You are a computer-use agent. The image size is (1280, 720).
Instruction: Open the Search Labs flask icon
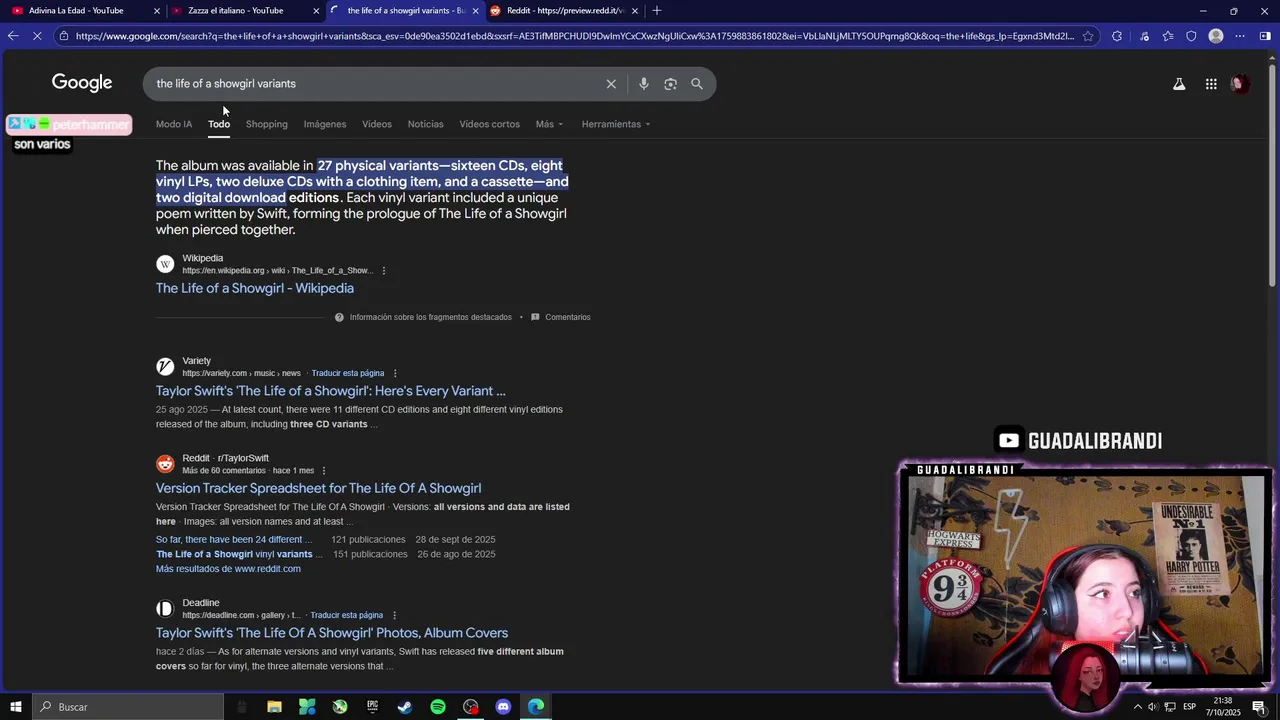[x=1179, y=84]
